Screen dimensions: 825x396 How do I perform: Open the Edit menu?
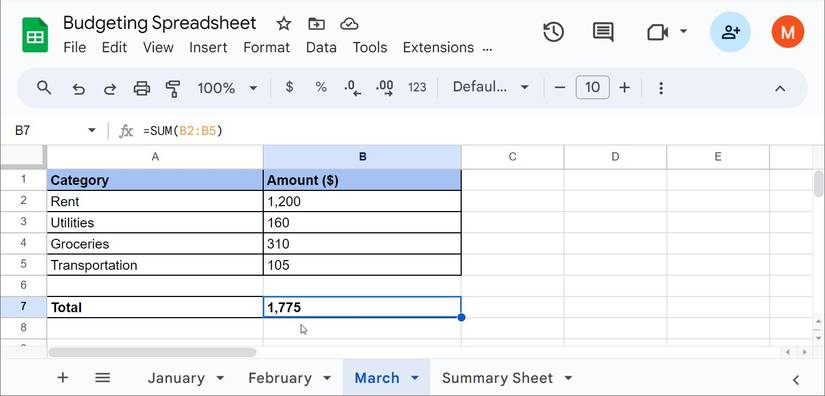[x=114, y=47]
